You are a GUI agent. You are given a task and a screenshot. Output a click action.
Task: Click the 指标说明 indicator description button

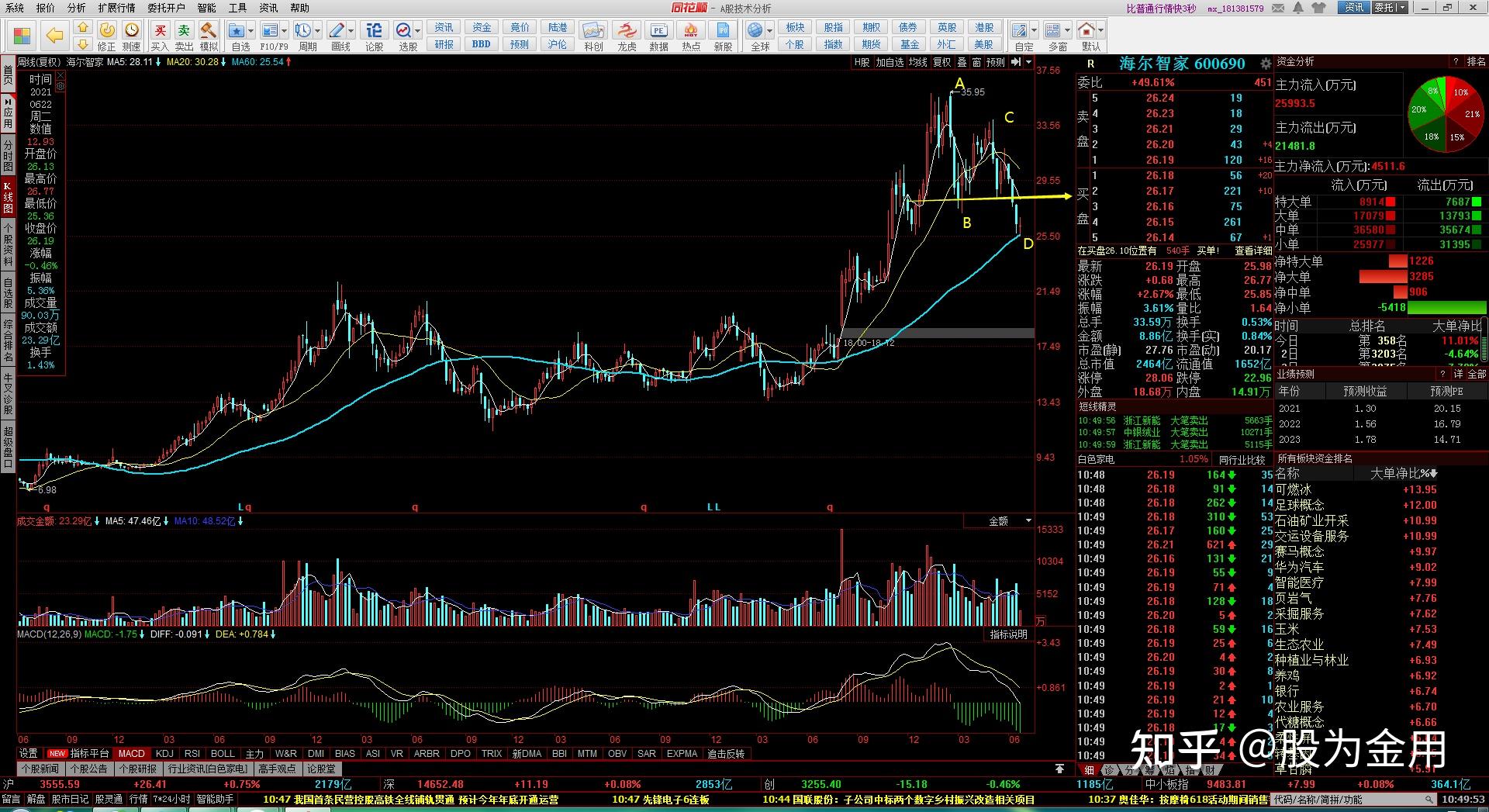coord(1009,634)
